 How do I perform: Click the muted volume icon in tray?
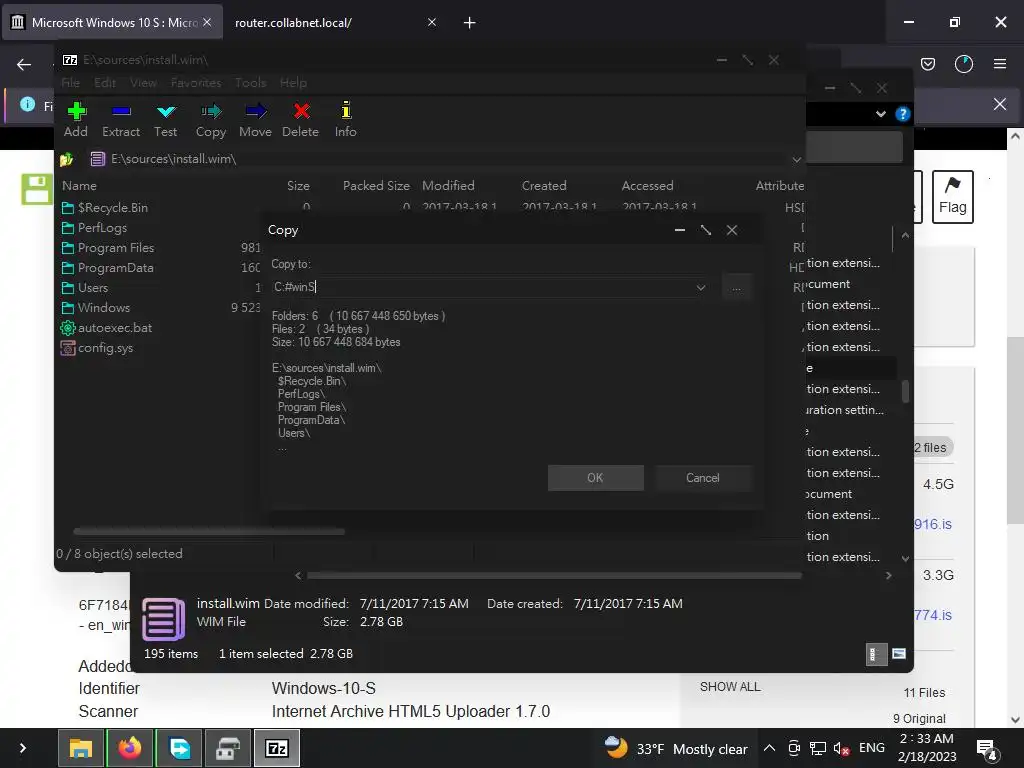[x=841, y=748]
